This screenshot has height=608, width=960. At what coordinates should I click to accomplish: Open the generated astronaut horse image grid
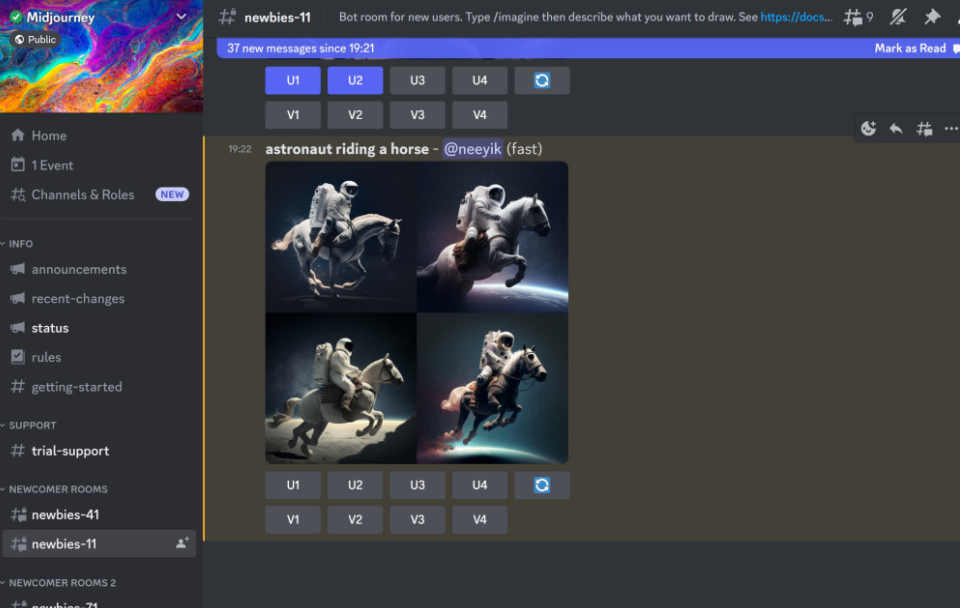click(416, 312)
